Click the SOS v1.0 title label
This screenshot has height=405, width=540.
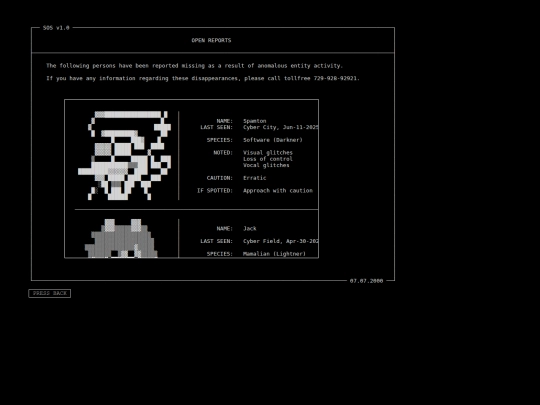tap(56, 28)
